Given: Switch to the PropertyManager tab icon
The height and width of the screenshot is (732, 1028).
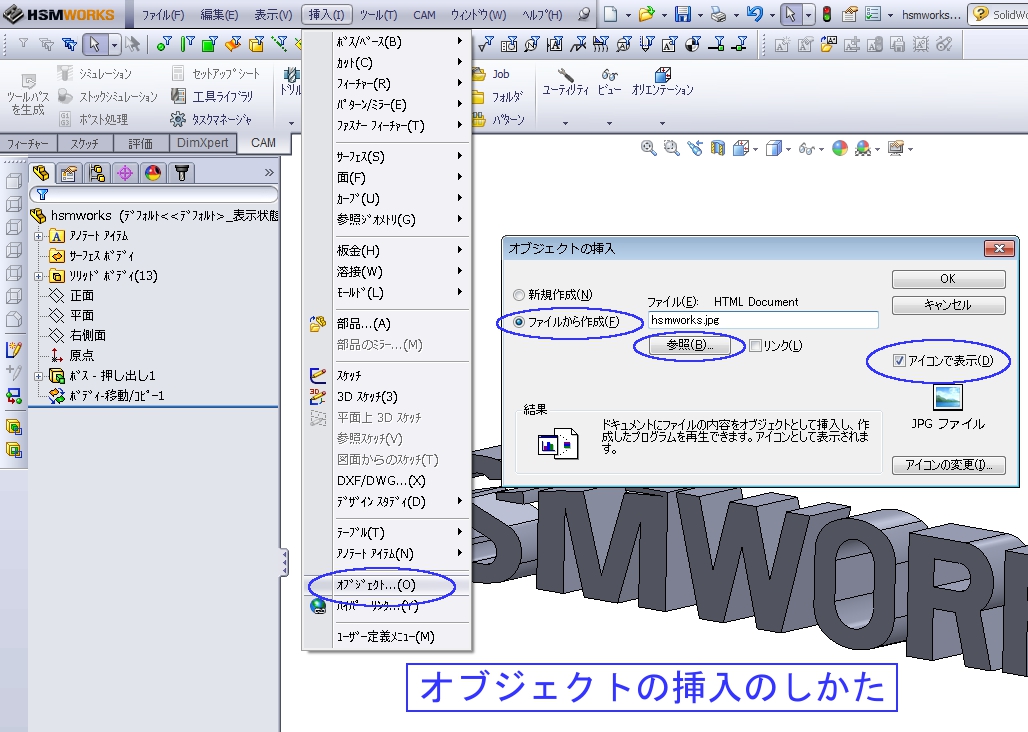Looking at the screenshot, I should point(69,173).
